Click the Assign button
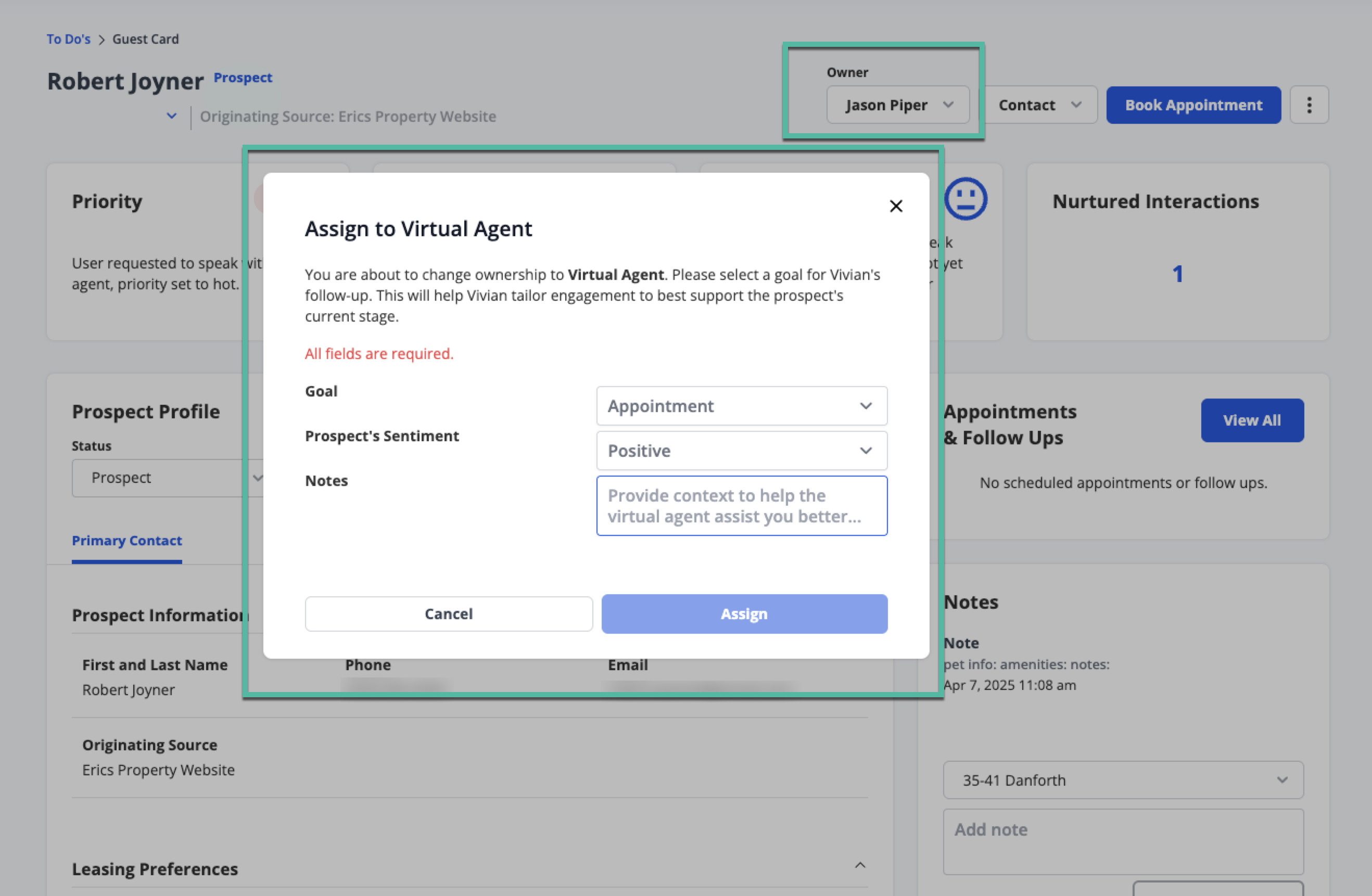The image size is (1372, 896). (x=744, y=614)
